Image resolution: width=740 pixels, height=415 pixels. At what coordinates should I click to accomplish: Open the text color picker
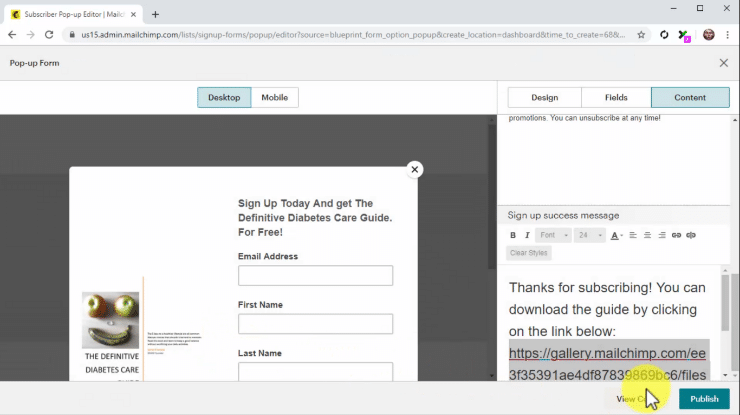click(616, 235)
